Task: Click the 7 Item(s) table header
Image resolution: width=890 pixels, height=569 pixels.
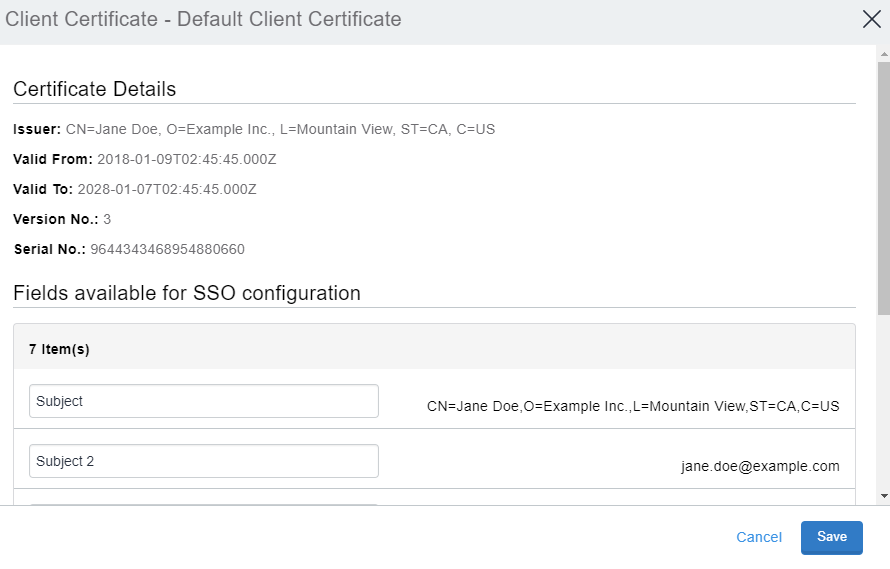Action: (59, 349)
